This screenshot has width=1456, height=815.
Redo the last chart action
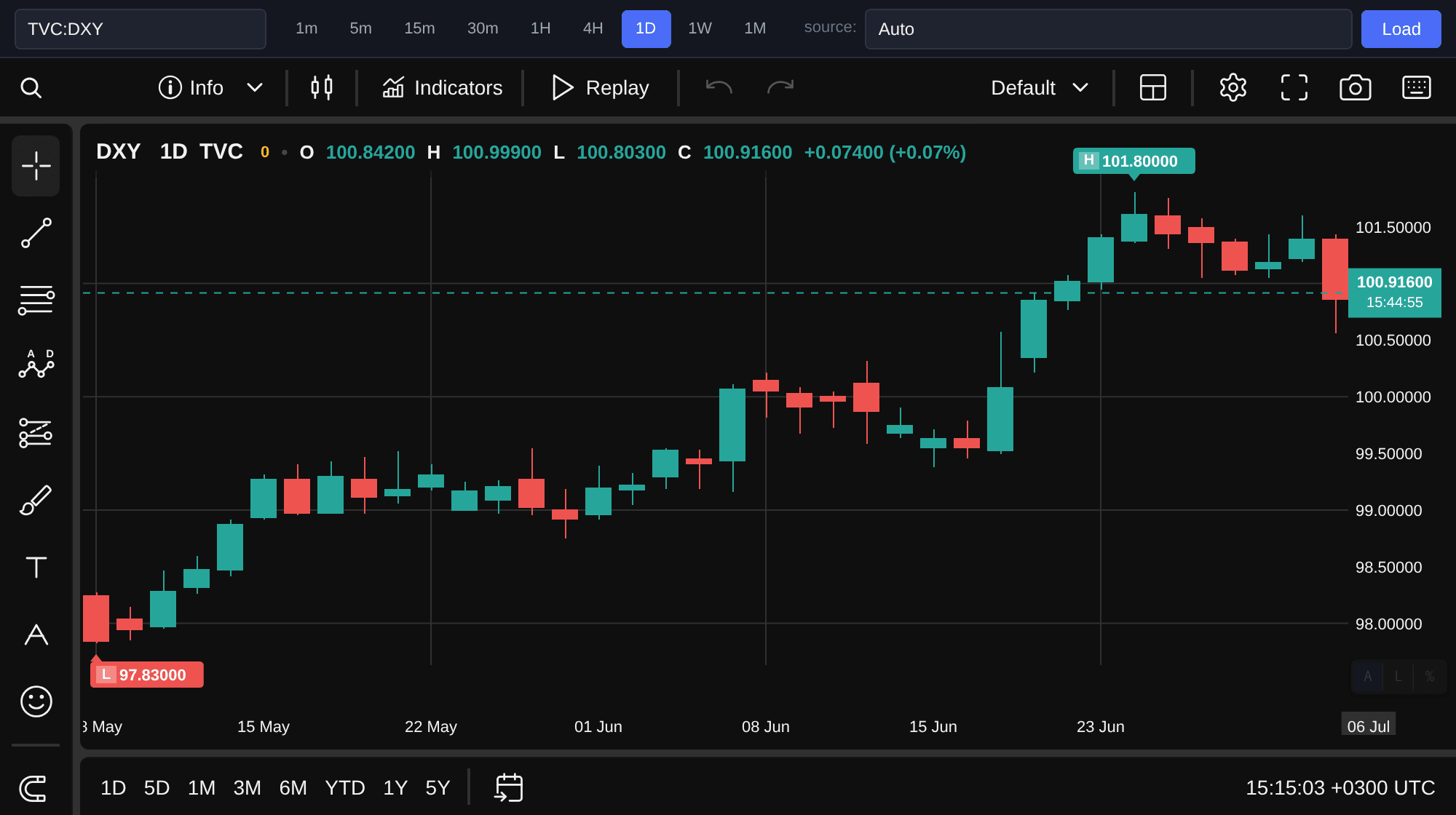coord(780,88)
